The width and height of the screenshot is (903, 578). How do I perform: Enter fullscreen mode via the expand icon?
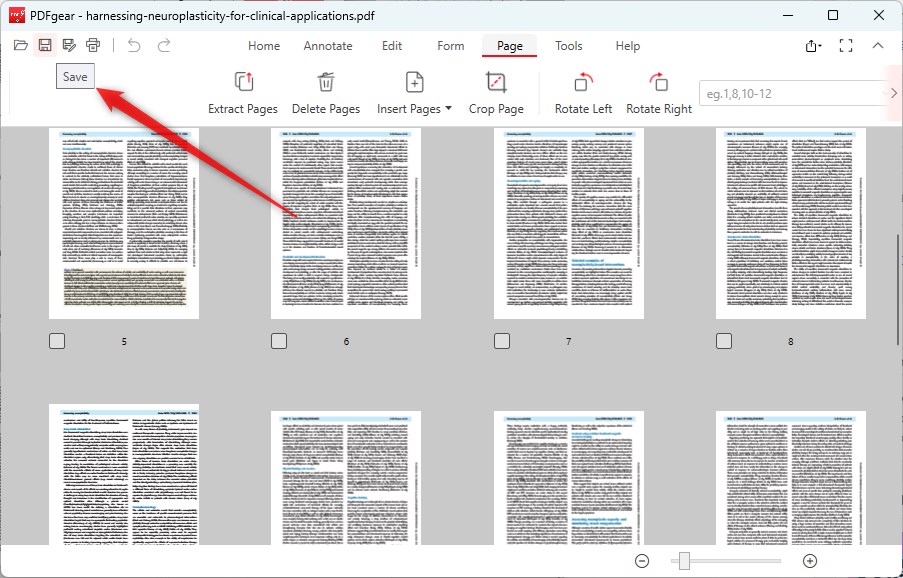(846, 45)
